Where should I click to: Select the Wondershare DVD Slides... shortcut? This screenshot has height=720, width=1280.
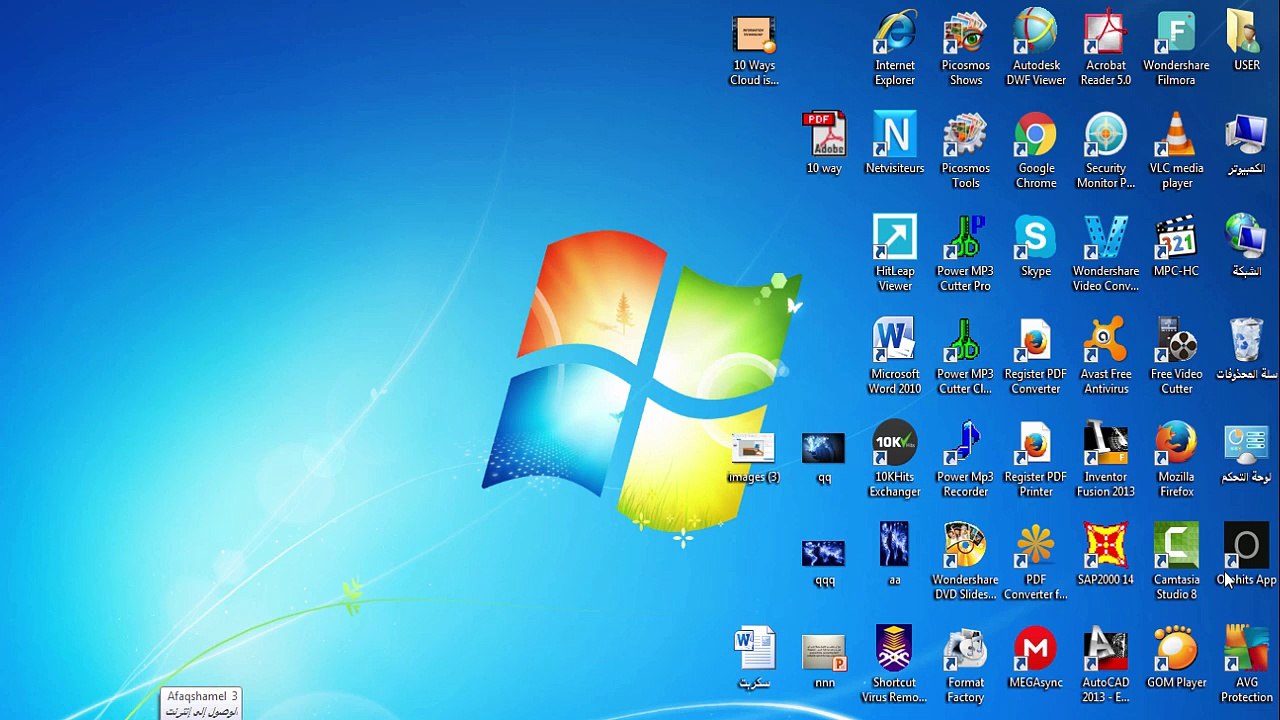(965, 562)
